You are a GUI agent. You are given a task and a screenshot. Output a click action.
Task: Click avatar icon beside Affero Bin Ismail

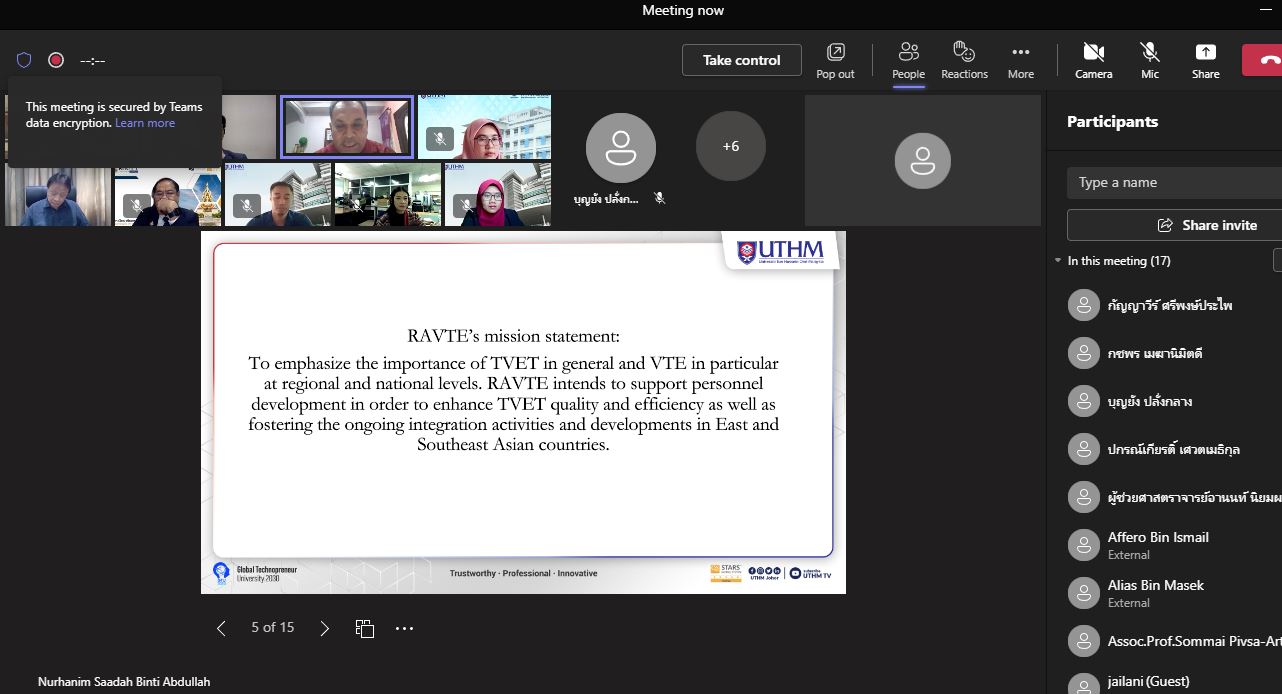click(x=1084, y=545)
